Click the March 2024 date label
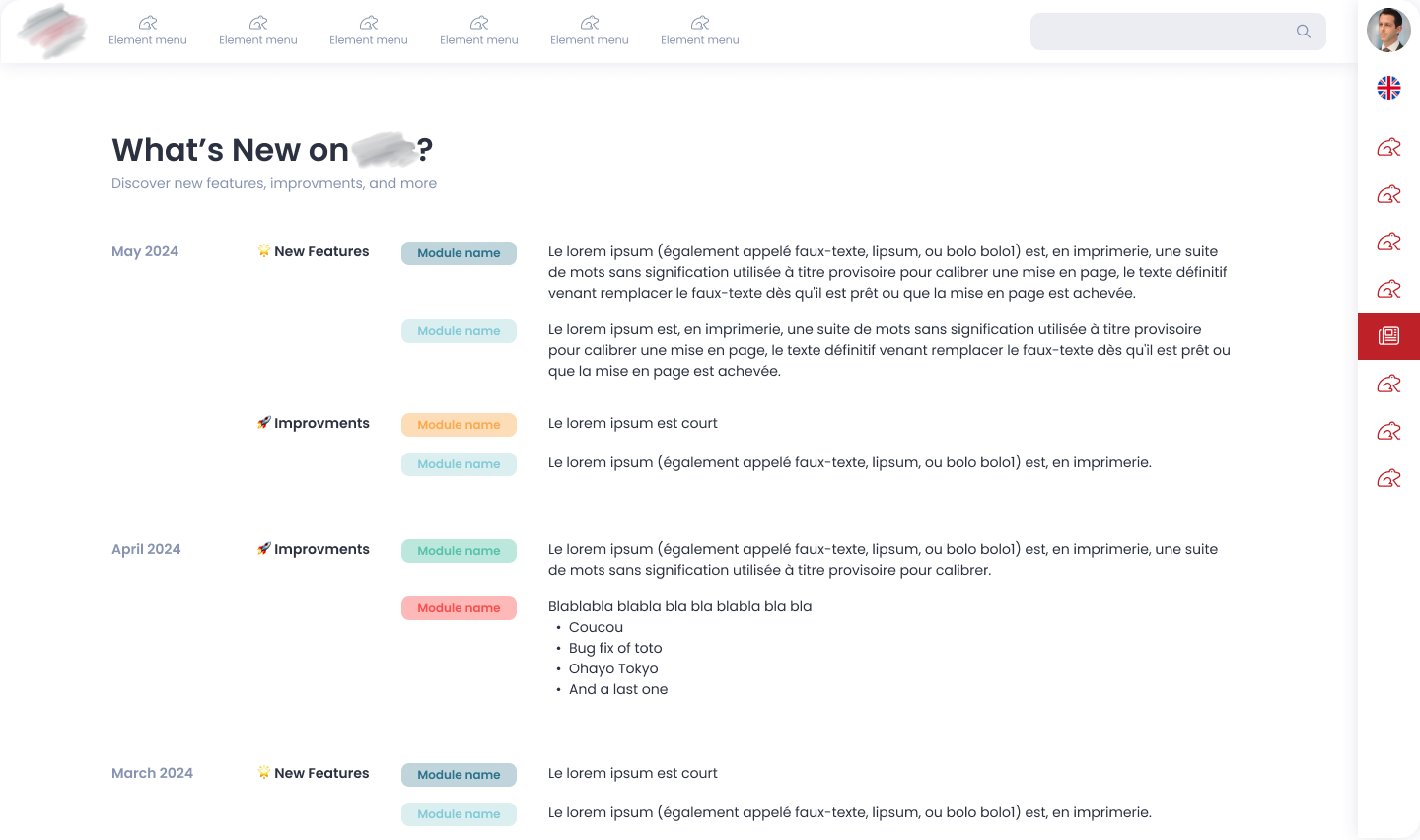 coord(152,773)
